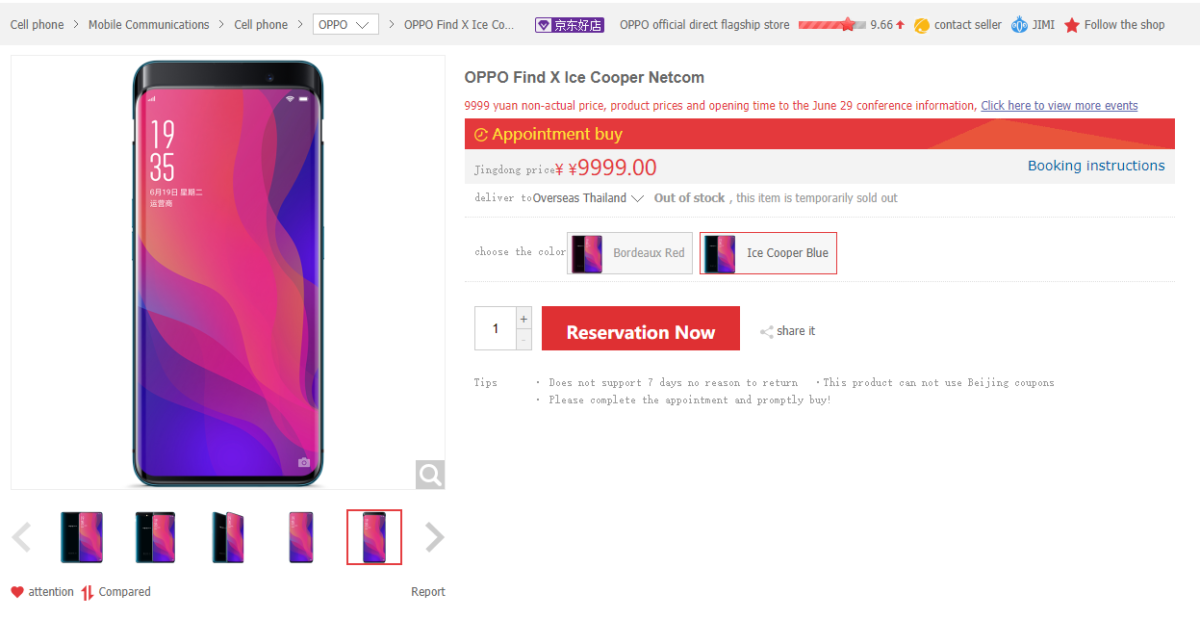The height and width of the screenshot is (619, 1200).
Task: Select the Ice Cooper Blue color option
Action: coord(768,253)
